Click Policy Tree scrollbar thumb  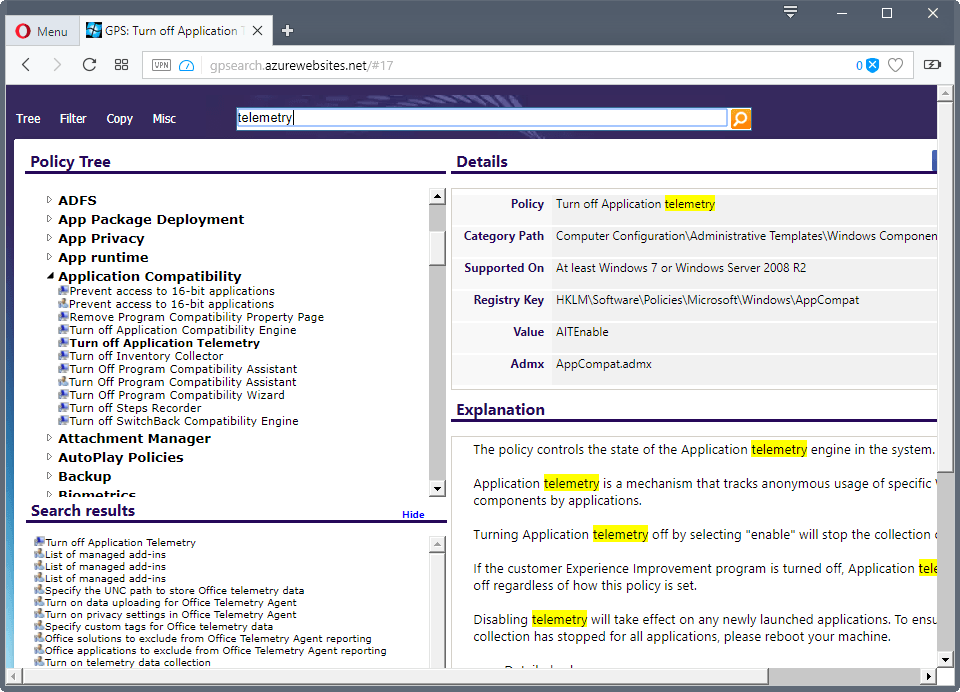tap(437, 248)
